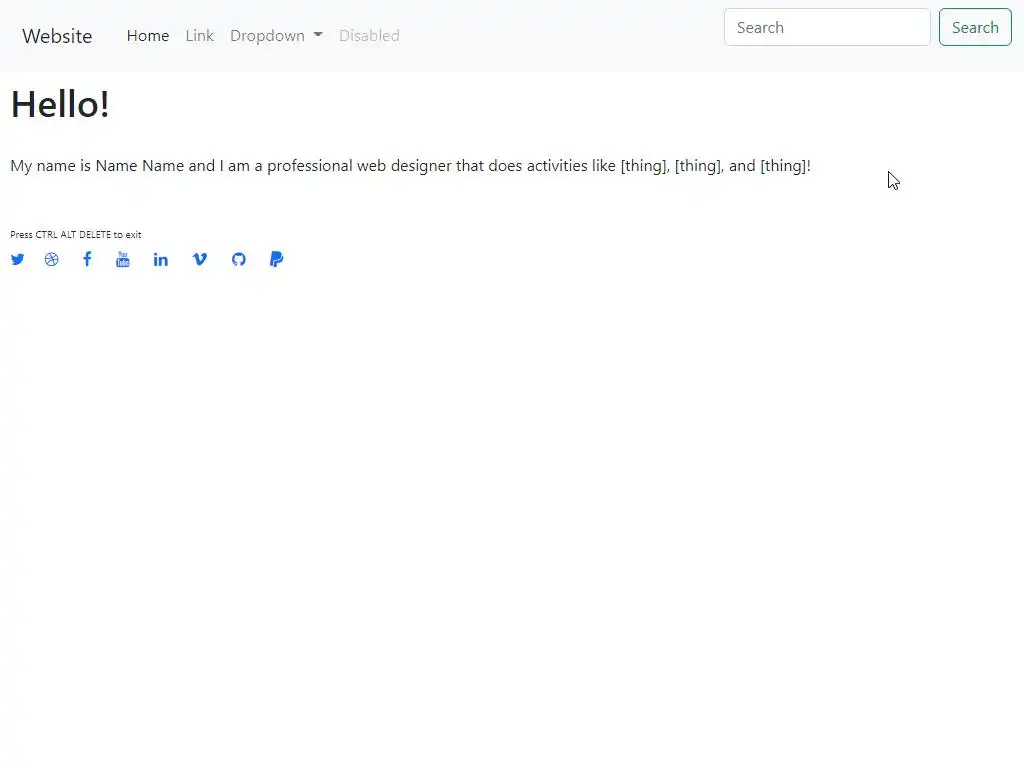The image size is (1024, 768).
Task: Click the YouTube icon
Action: [x=123, y=259]
